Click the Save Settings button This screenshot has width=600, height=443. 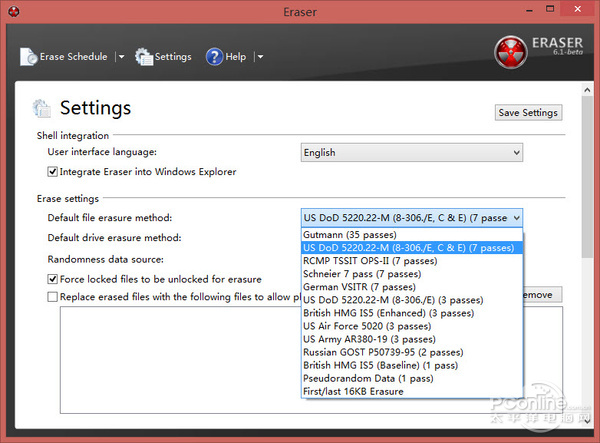pyautogui.click(x=528, y=112)
